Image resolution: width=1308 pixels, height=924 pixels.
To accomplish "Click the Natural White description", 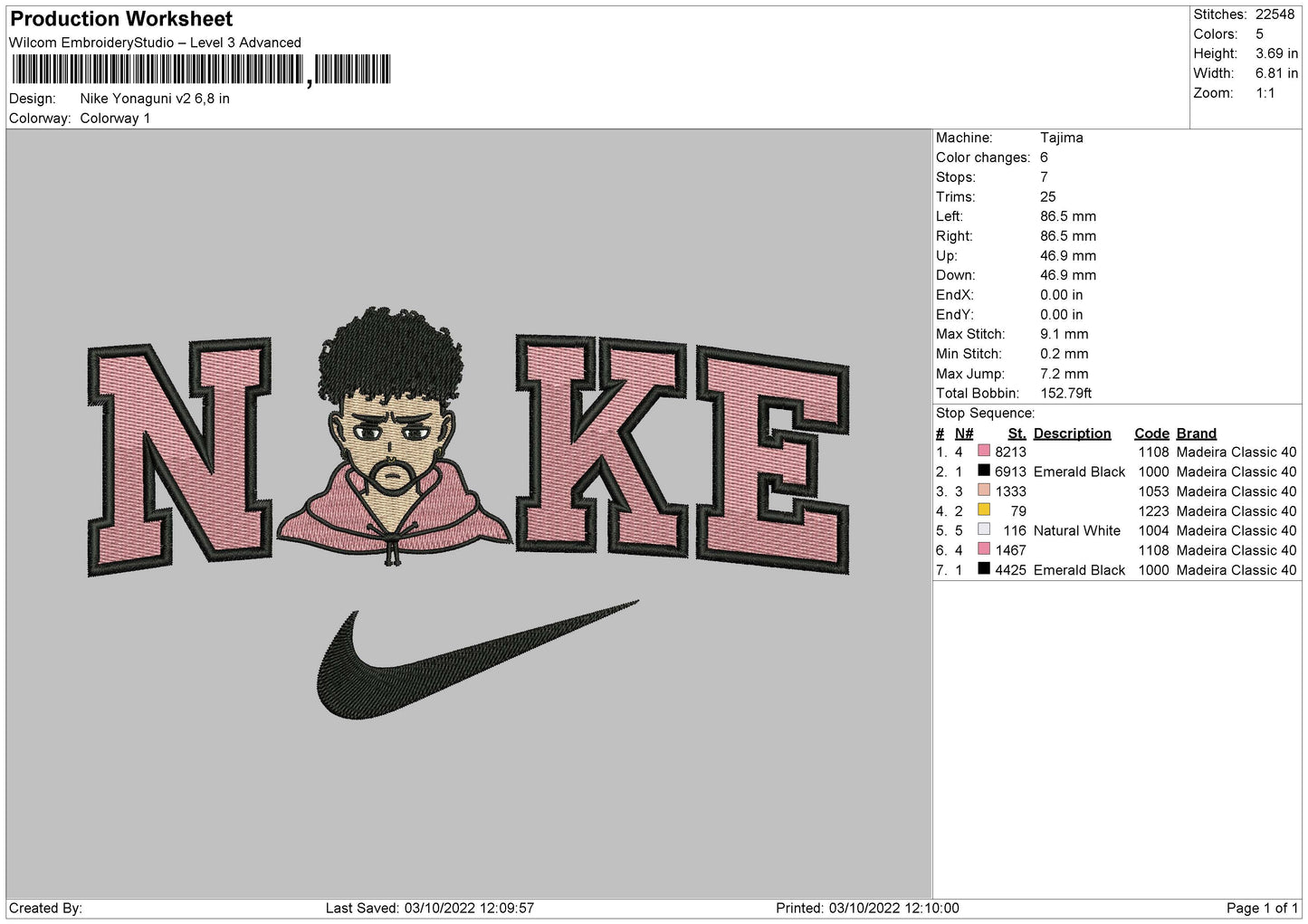I will coord(1076,530).
